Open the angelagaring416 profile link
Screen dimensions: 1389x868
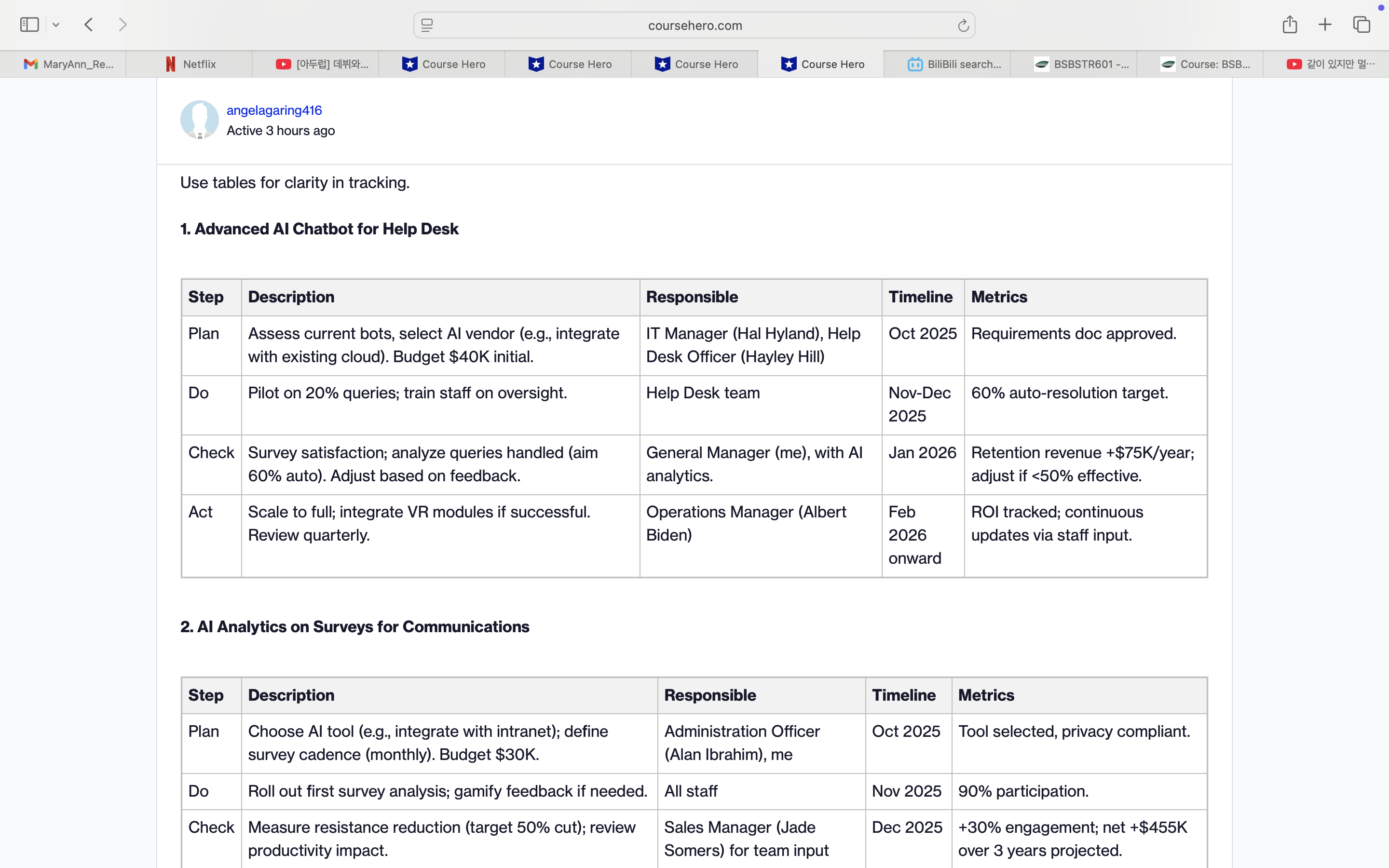tap(274, 110)
